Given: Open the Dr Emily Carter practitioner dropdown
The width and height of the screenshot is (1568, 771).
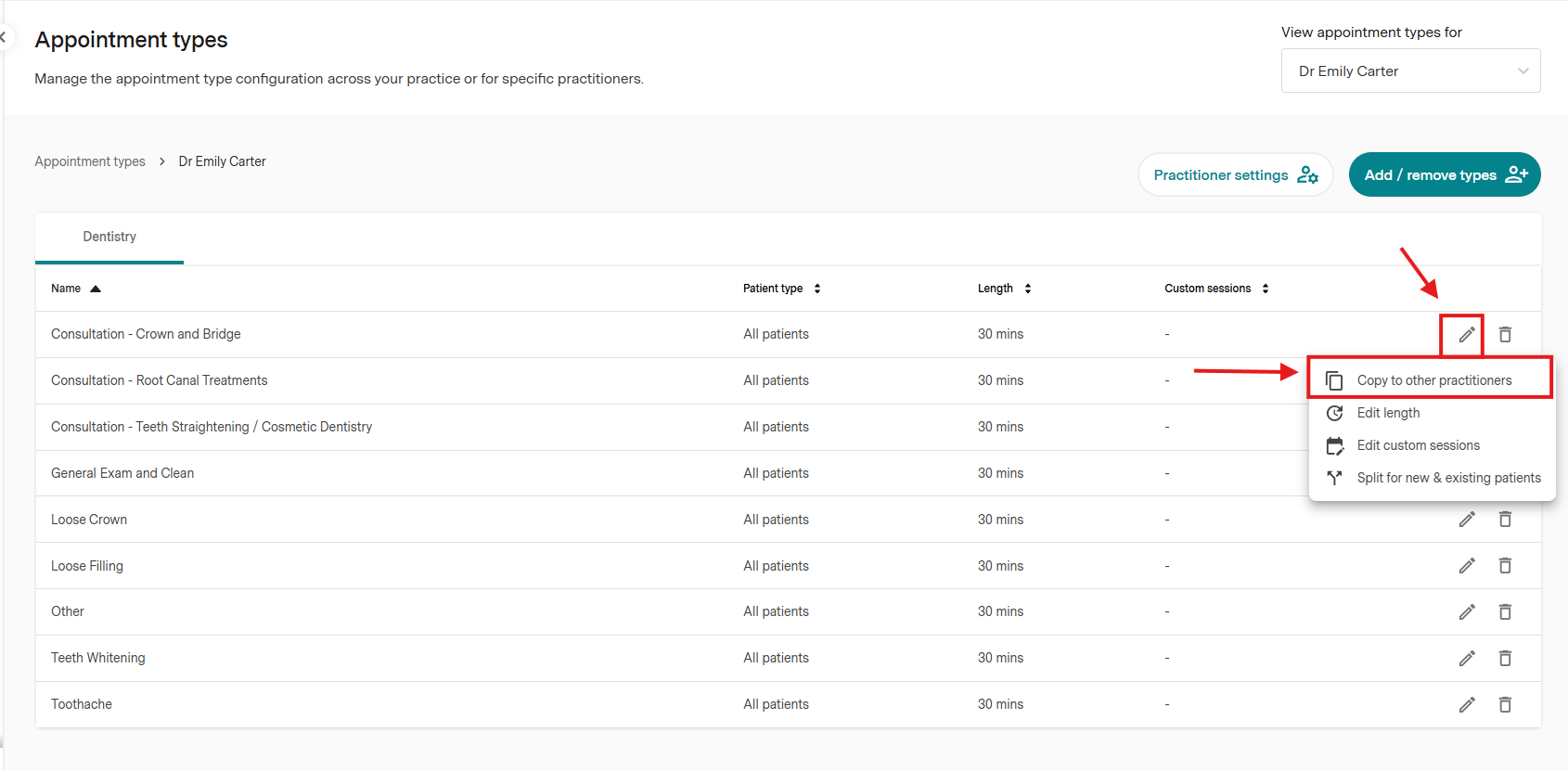Looking at the screenshot, I should tap(1410, 71).
